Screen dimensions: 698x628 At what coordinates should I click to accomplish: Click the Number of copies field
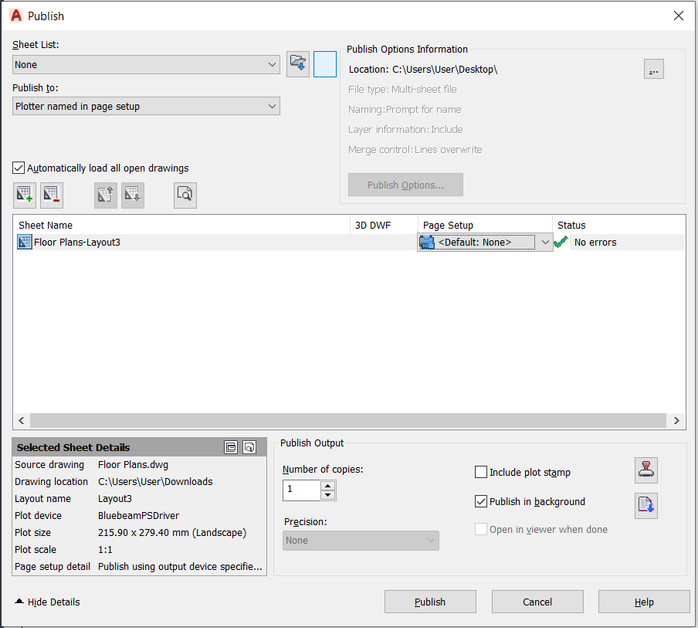click(x=302, y=490)
